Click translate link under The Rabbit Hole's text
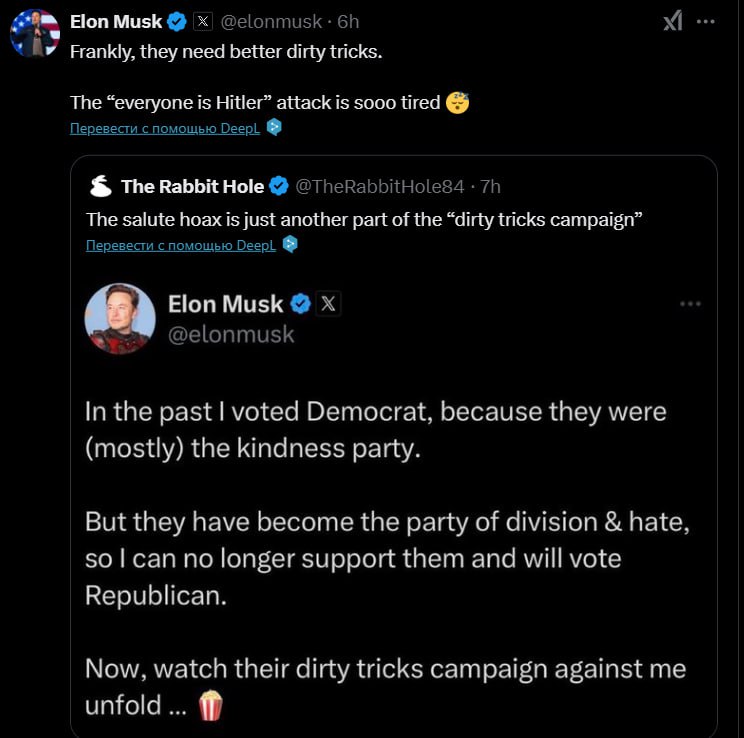Screen dimensions: 744x738 [181, 245]
